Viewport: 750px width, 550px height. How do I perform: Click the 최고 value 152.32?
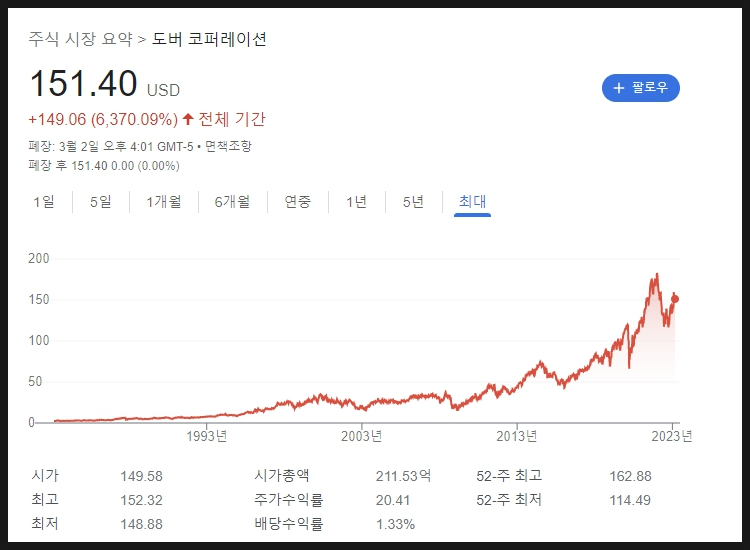pos(142,500)
